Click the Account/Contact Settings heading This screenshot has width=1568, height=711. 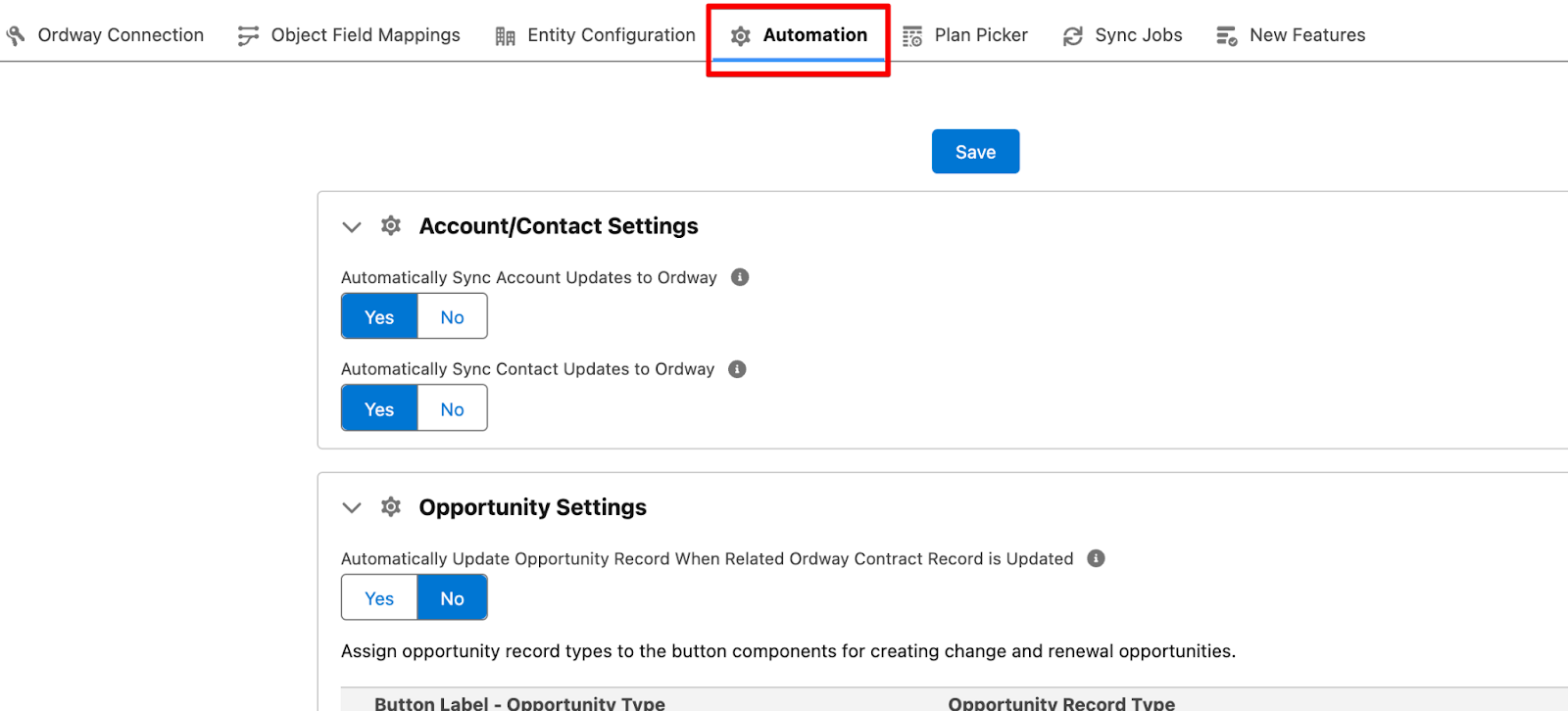(x=559, y=226)
